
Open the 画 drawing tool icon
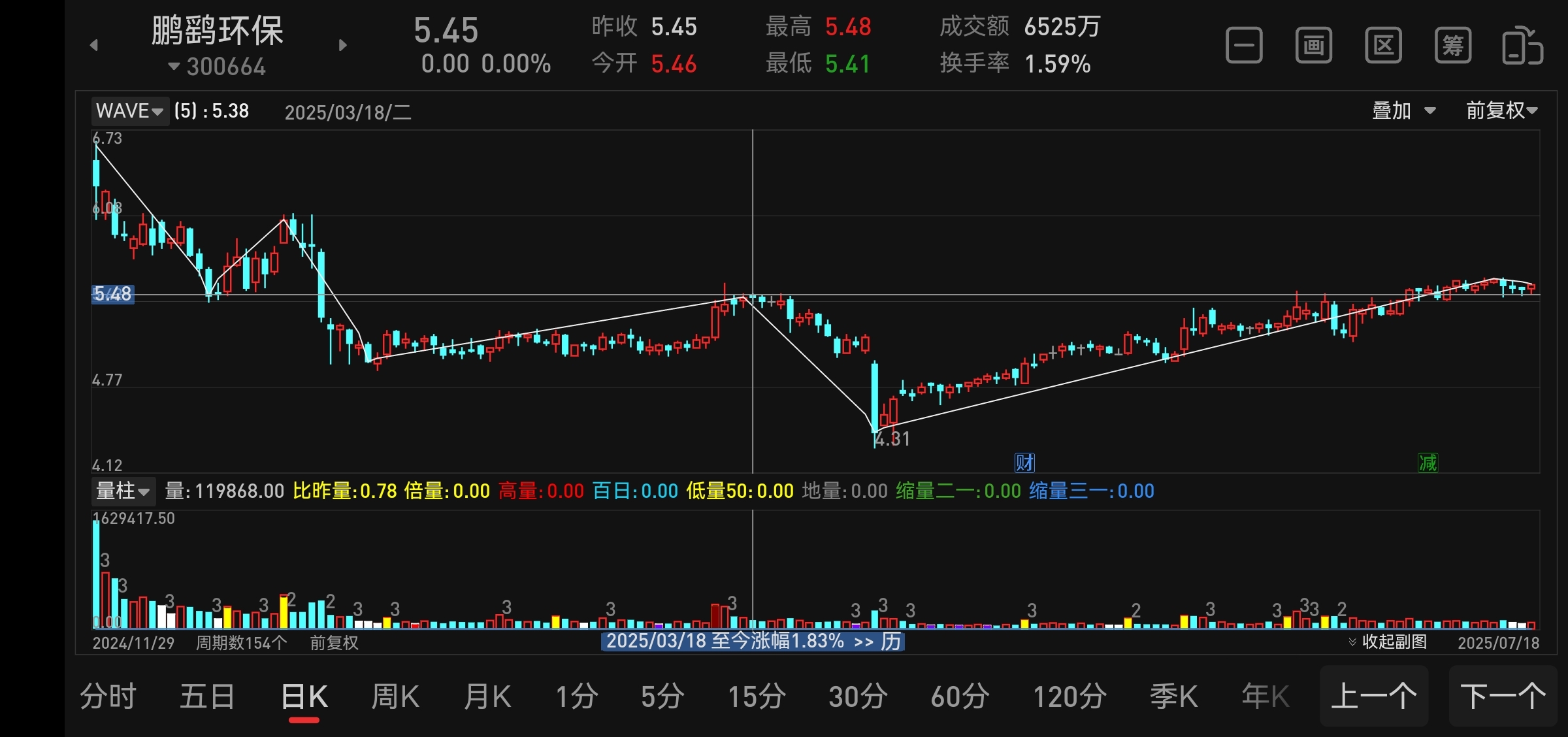tap(1314, 46)
